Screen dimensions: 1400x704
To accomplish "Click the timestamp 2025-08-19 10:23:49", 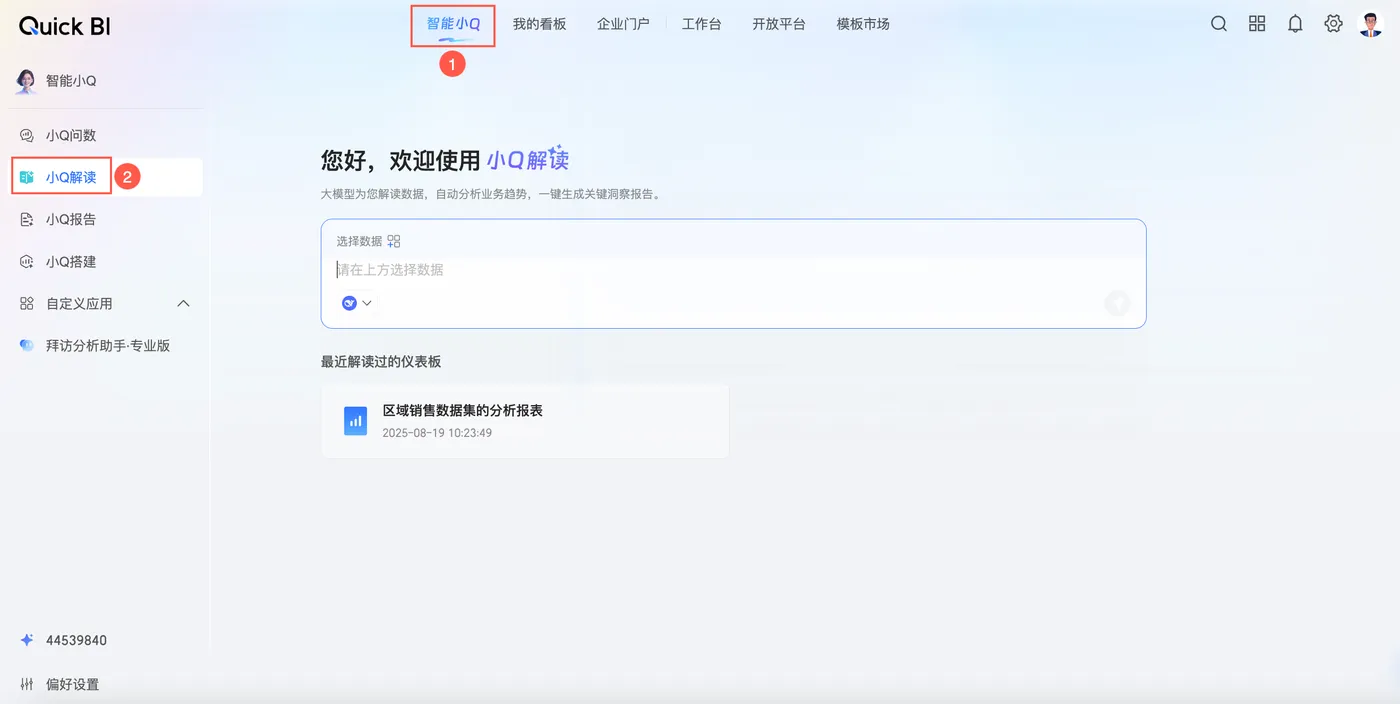I will click(437, 433).
